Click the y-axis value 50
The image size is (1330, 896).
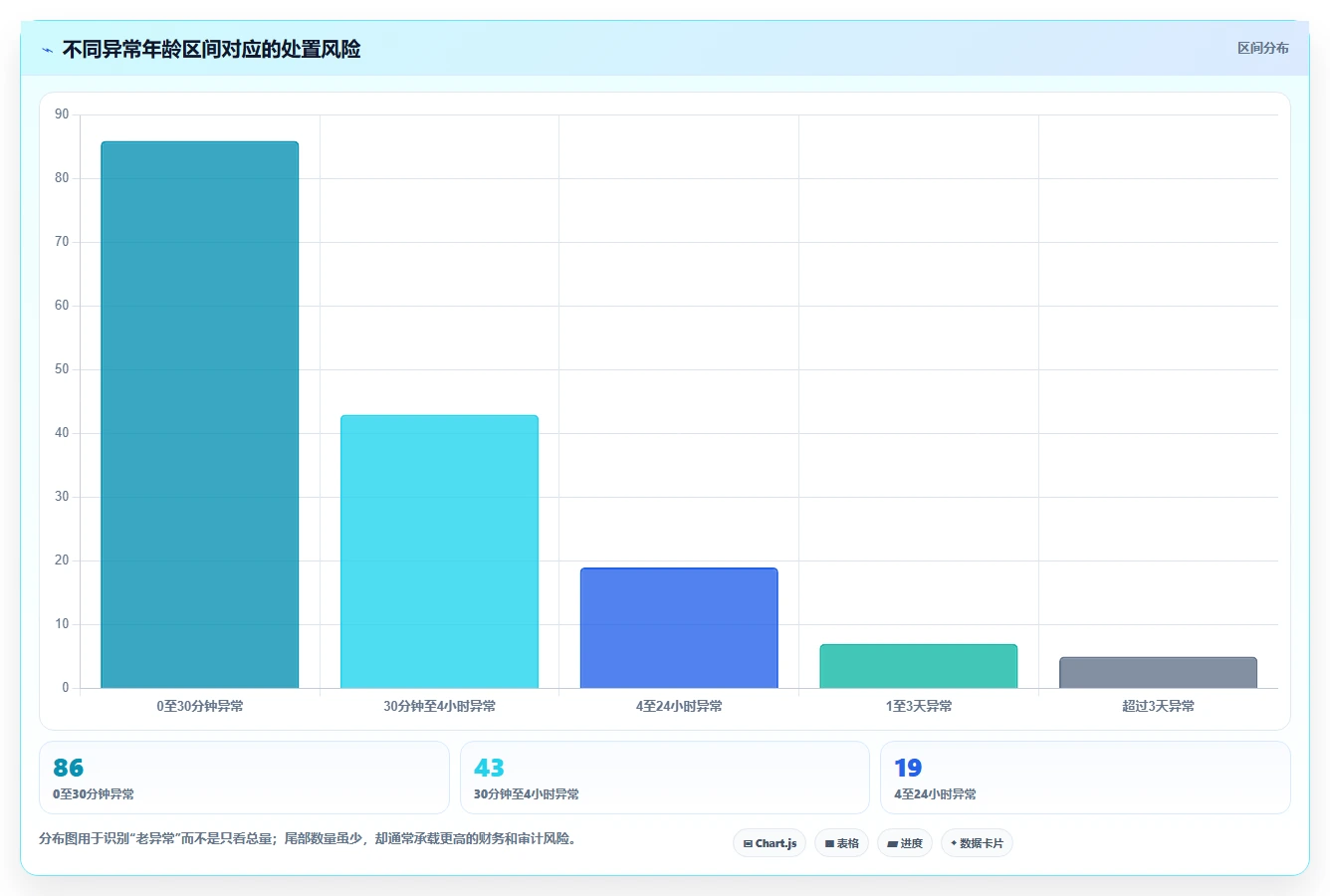pos(62,369)
